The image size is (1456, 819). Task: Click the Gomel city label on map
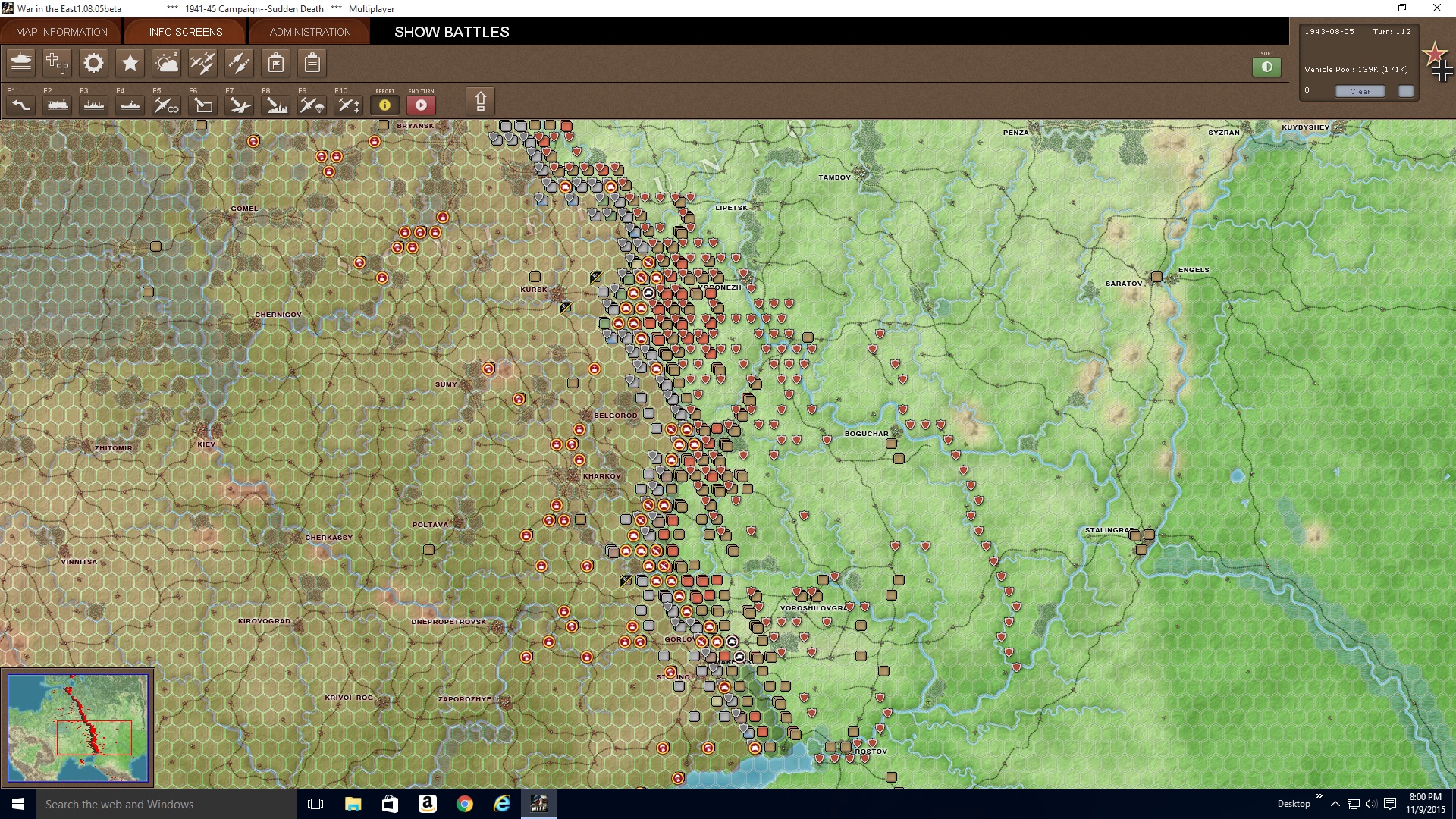[x=244, y=209]
